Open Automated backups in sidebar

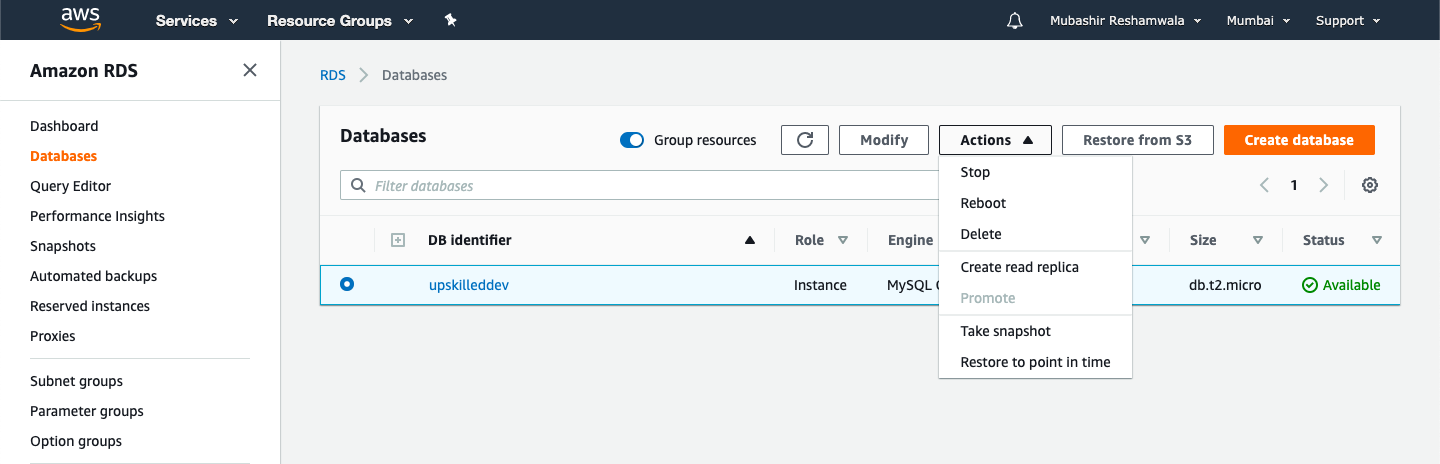click(93, 276)
